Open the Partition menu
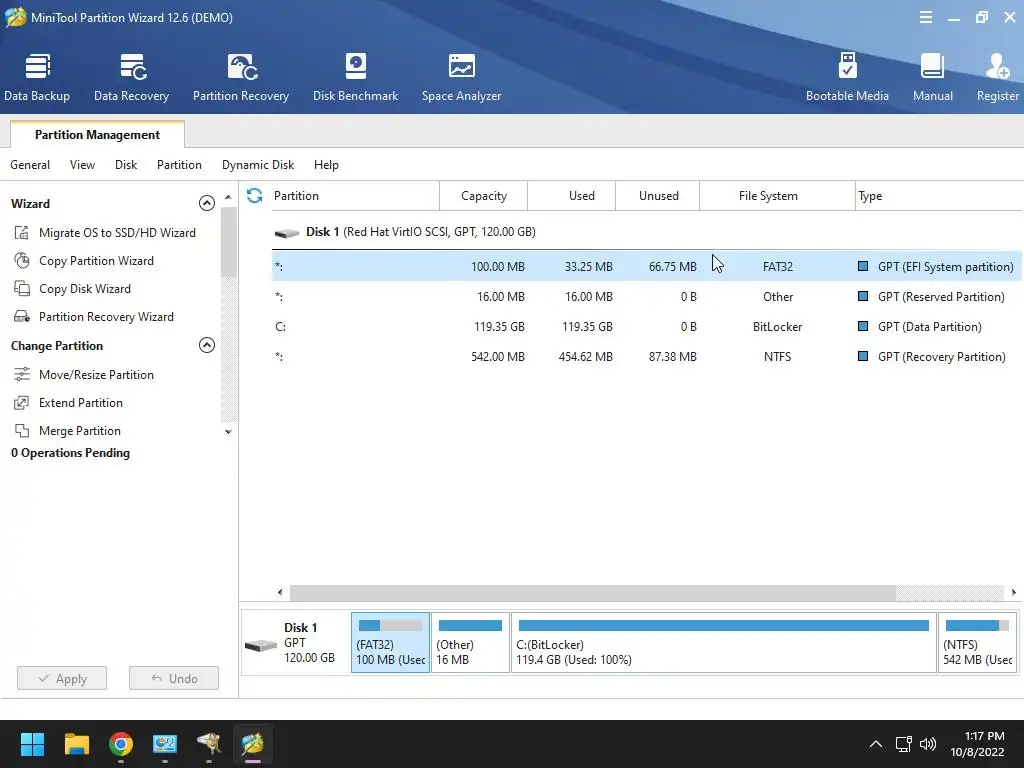This screenshot has width=1024, height=768. coord(179,165)
